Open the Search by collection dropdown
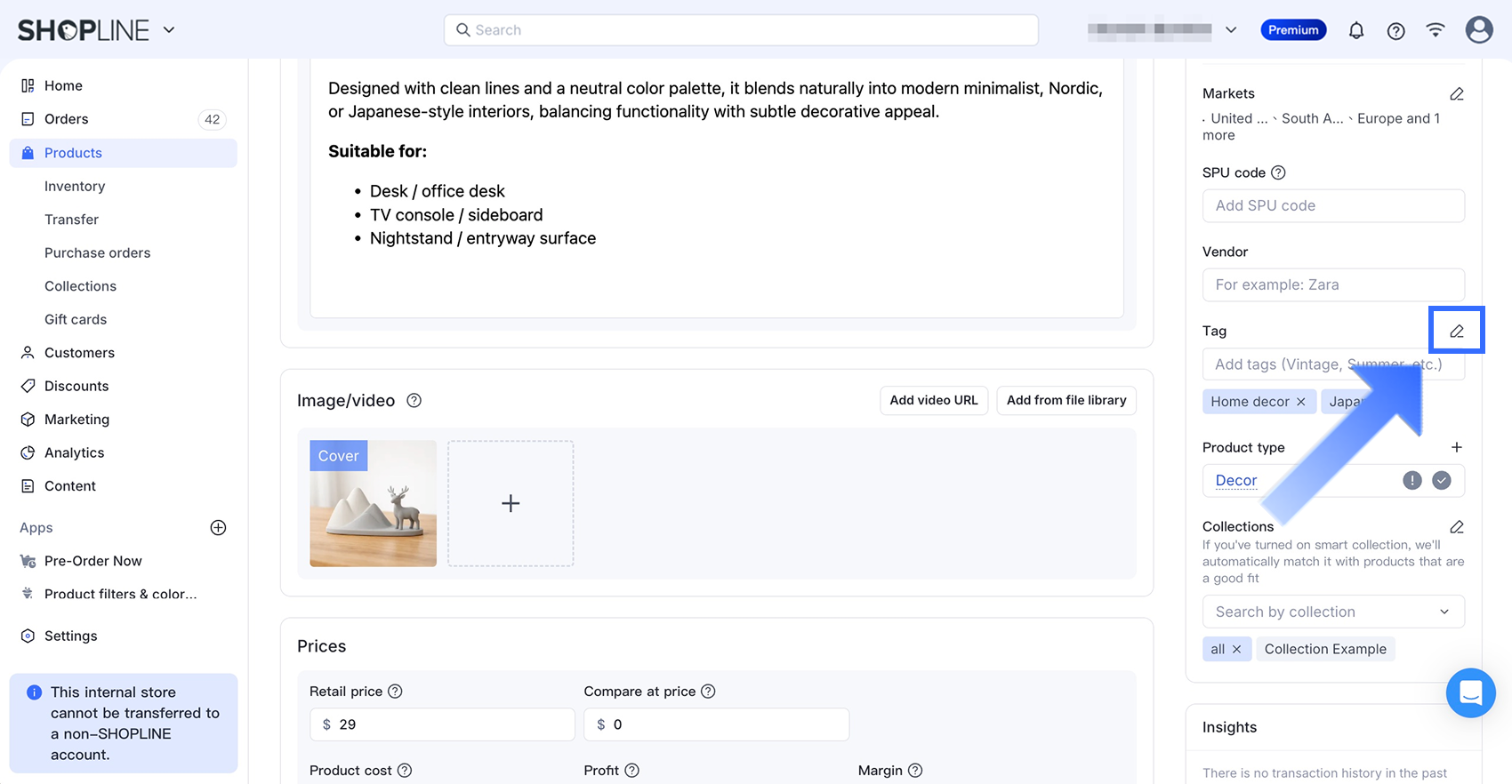This screenshot has width=1512, height=784. point(1332,612)
